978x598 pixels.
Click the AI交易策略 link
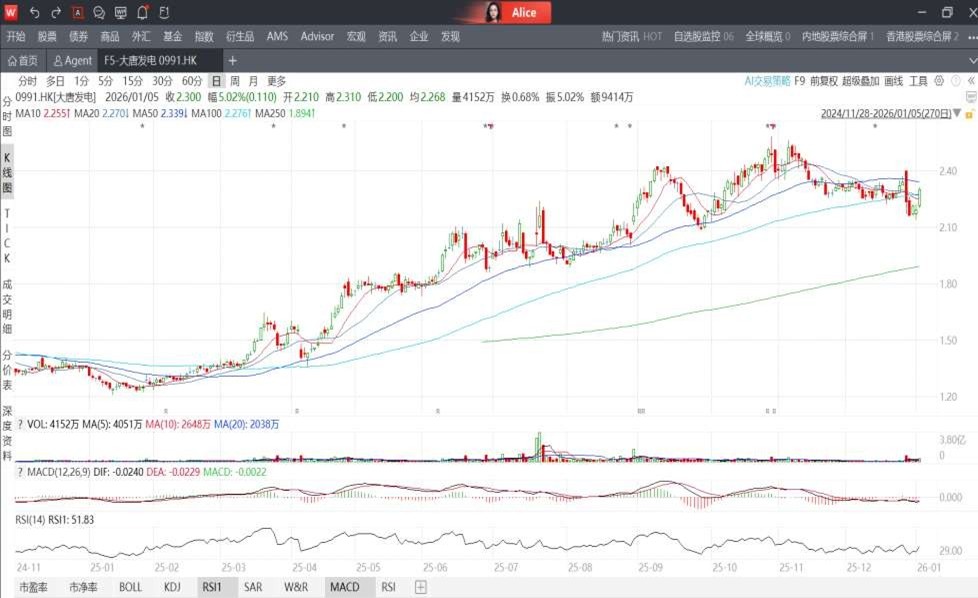click(x=767, y=81)
